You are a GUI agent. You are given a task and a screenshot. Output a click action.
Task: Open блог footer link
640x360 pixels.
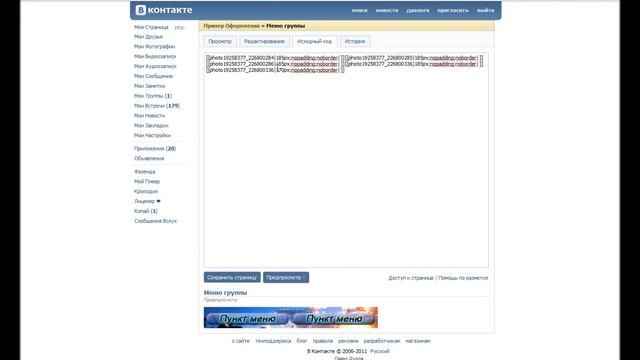[x=302, y=341]
